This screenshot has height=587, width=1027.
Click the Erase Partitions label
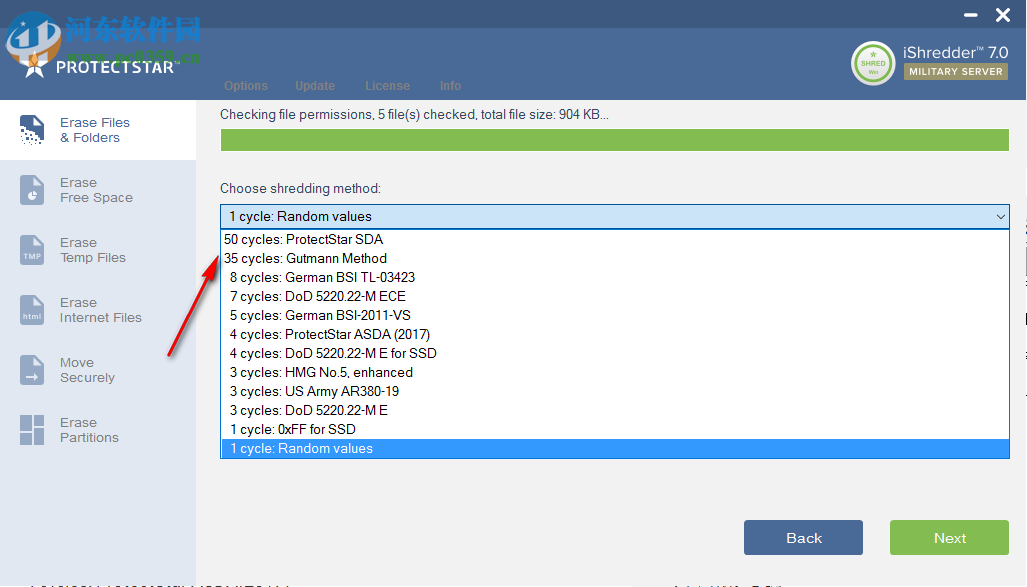(x=89, y=430)
